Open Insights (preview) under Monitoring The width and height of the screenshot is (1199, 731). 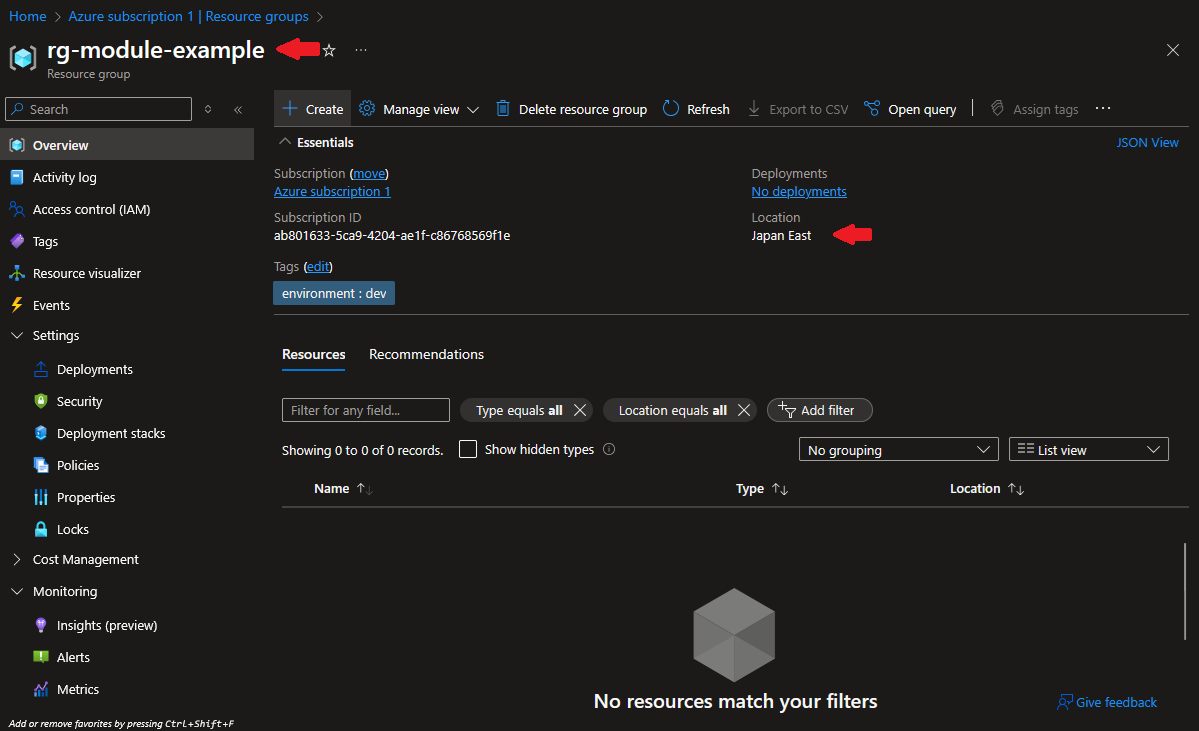click(x=107, y=626)
